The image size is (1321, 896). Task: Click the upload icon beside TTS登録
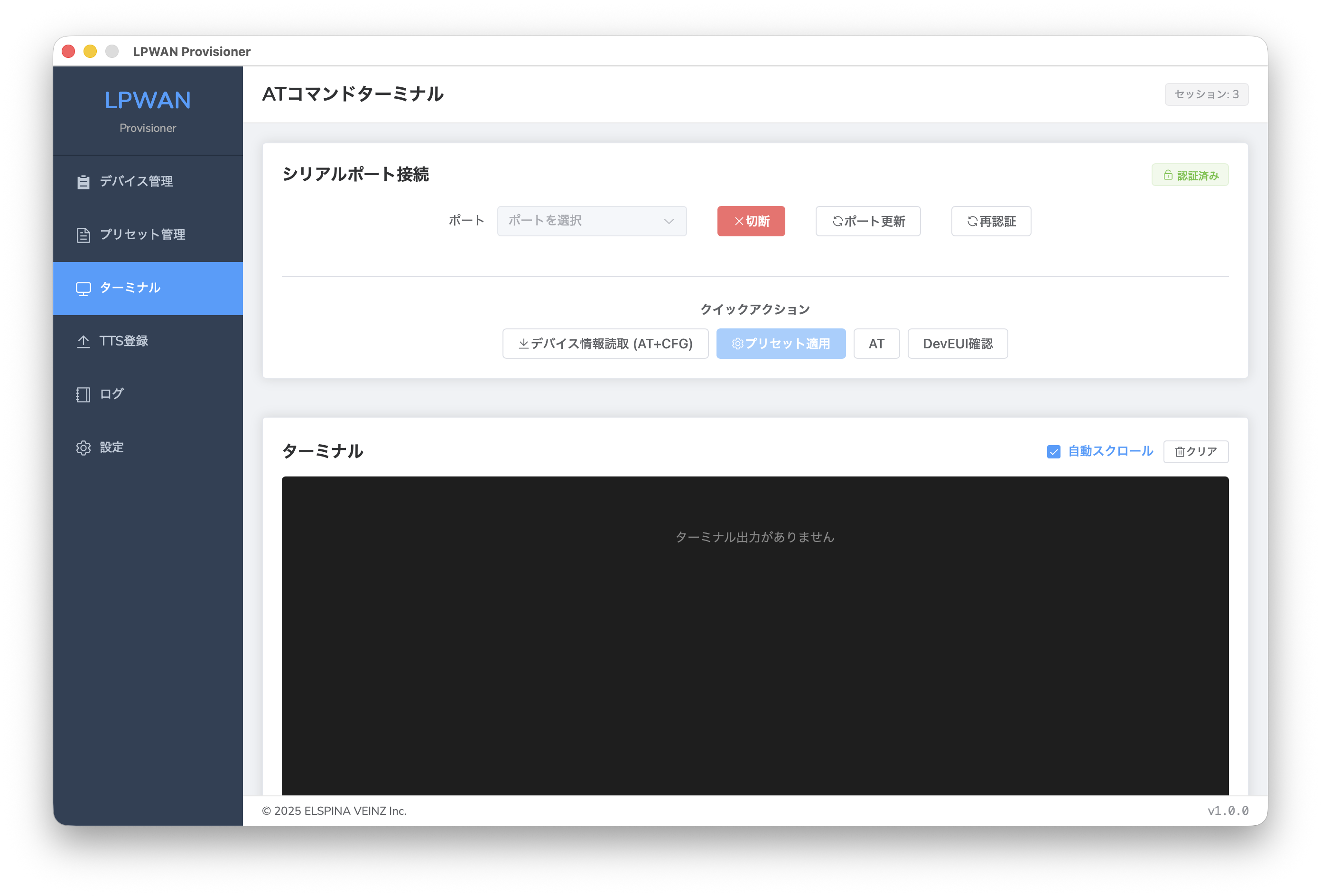(x=83, y=341)
